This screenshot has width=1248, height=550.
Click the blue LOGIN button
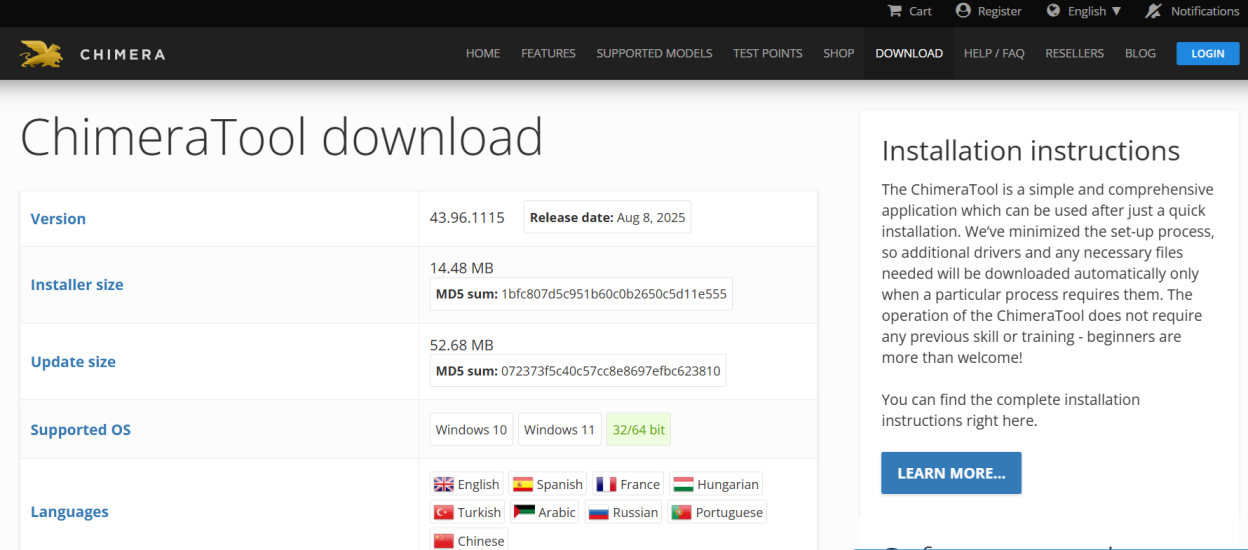point(1208,53)
